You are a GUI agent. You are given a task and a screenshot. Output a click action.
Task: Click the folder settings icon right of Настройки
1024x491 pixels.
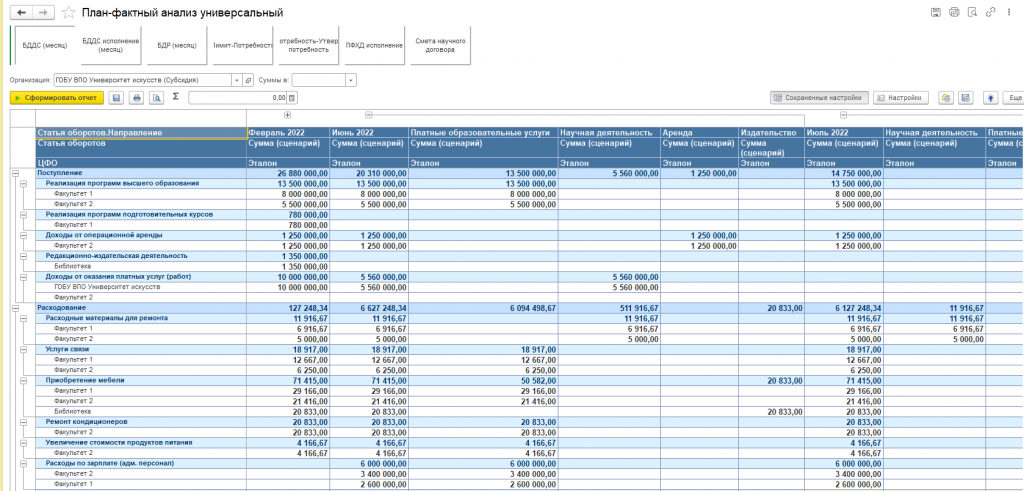pyautogui.click(x=946, y=98)
